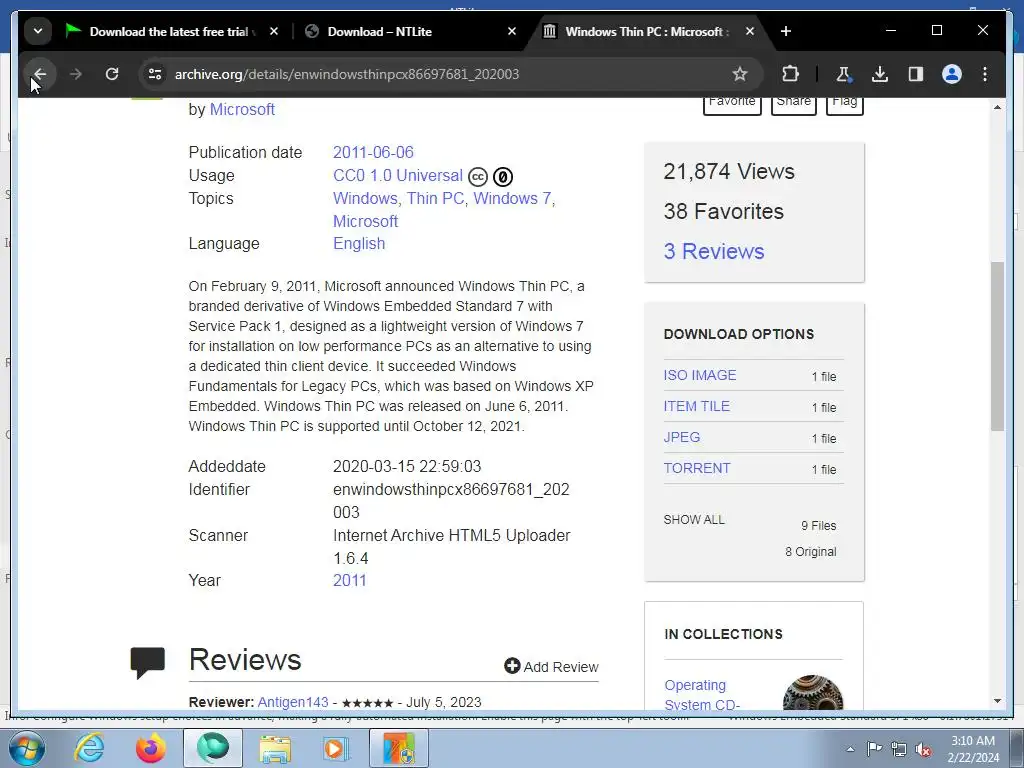Launch Internet Explorer from the taskbar
Image resolution: width=1024 pixels, height=768 pixels.
[x=89, y=748]
